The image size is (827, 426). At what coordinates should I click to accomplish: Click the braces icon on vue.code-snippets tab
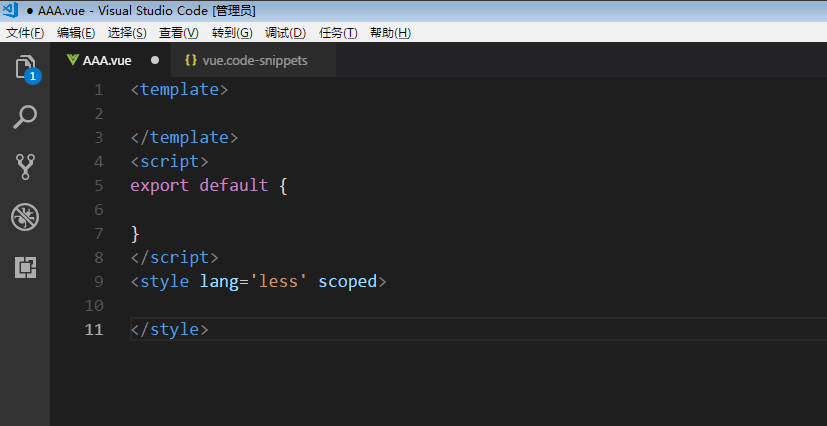coord(191,60)
